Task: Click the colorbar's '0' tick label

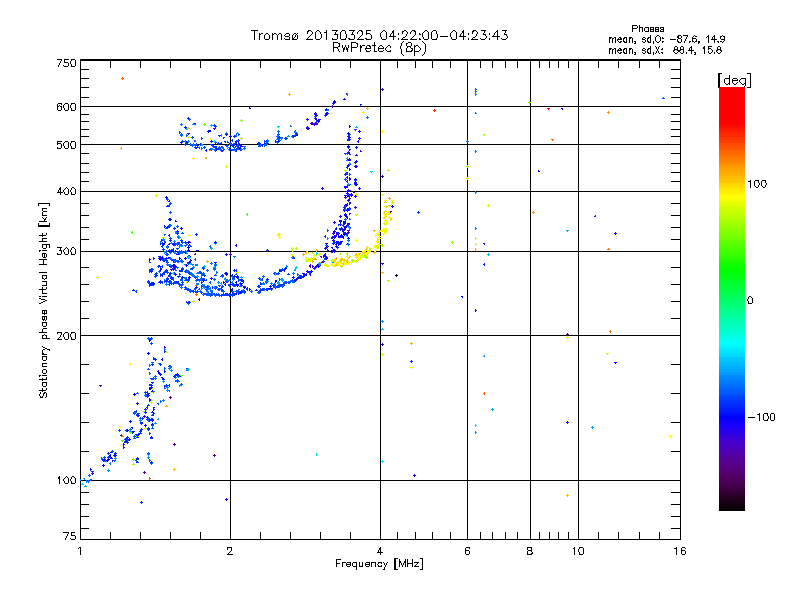Action: pos(750,301)
